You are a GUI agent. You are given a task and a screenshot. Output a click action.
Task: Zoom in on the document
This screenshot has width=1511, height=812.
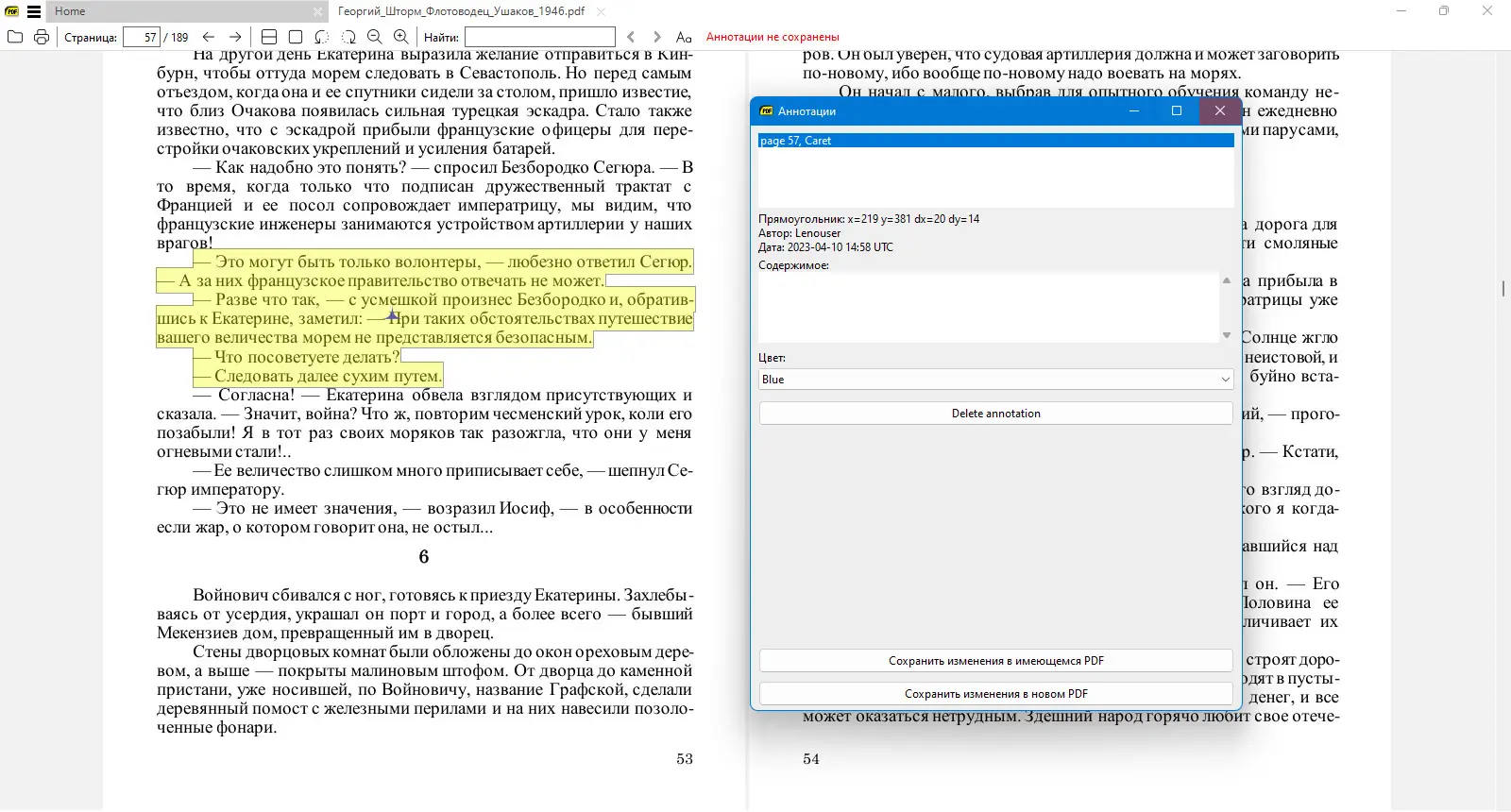(x=401, y=37)
